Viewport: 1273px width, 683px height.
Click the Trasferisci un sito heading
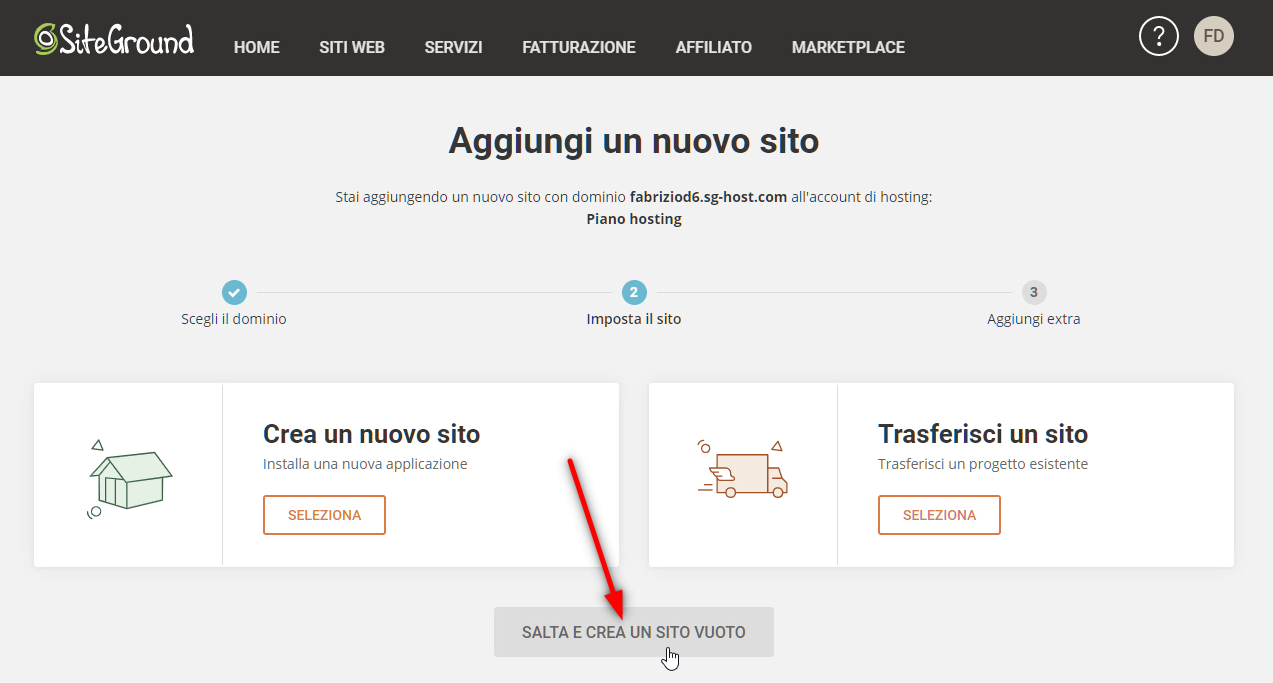983,434
